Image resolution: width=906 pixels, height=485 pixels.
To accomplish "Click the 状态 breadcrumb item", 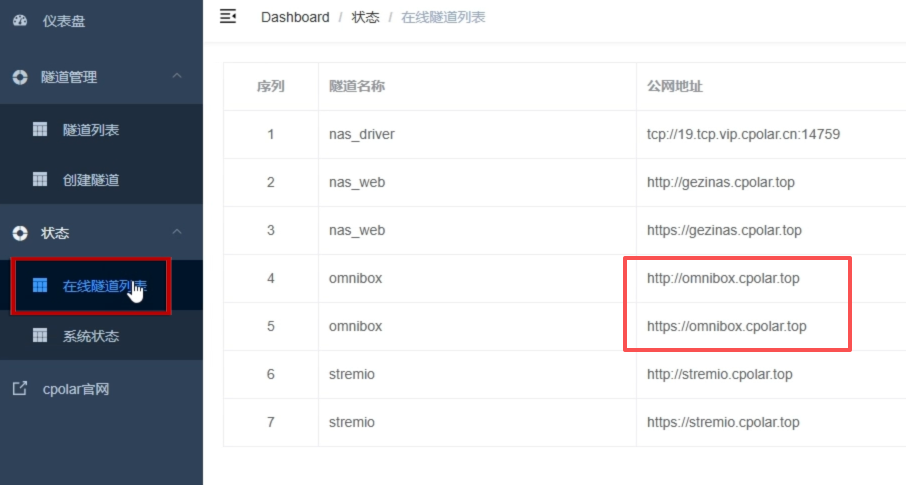I will coord(365,17).
